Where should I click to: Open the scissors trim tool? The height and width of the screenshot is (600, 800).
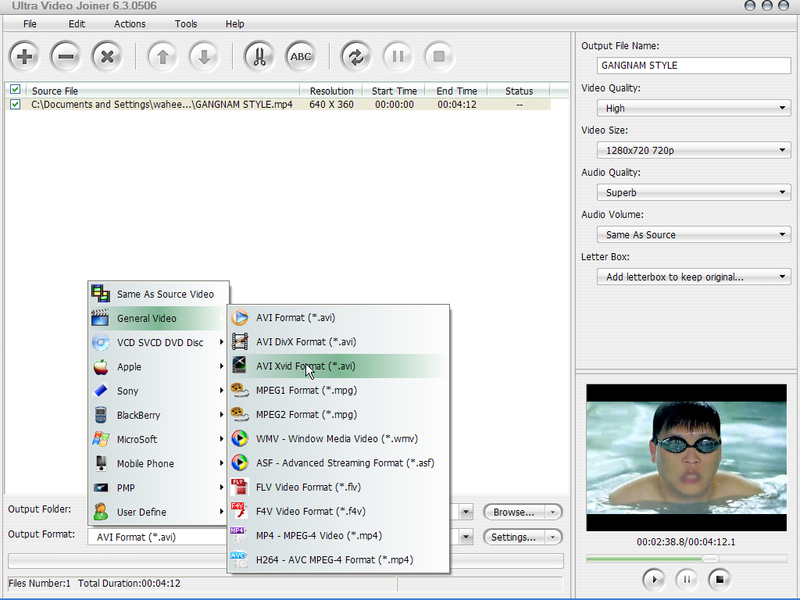pyautogui.click(x=259, y=56)
